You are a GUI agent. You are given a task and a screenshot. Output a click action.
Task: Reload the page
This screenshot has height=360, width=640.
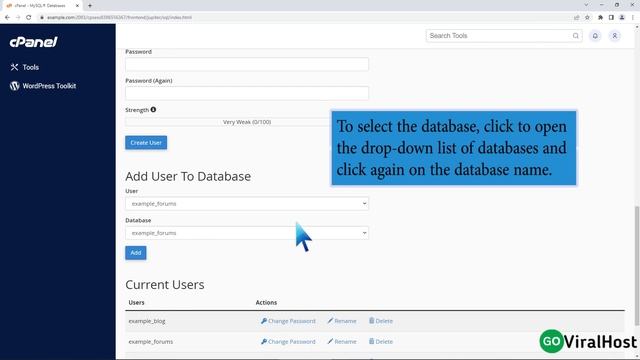pos(29,18)
